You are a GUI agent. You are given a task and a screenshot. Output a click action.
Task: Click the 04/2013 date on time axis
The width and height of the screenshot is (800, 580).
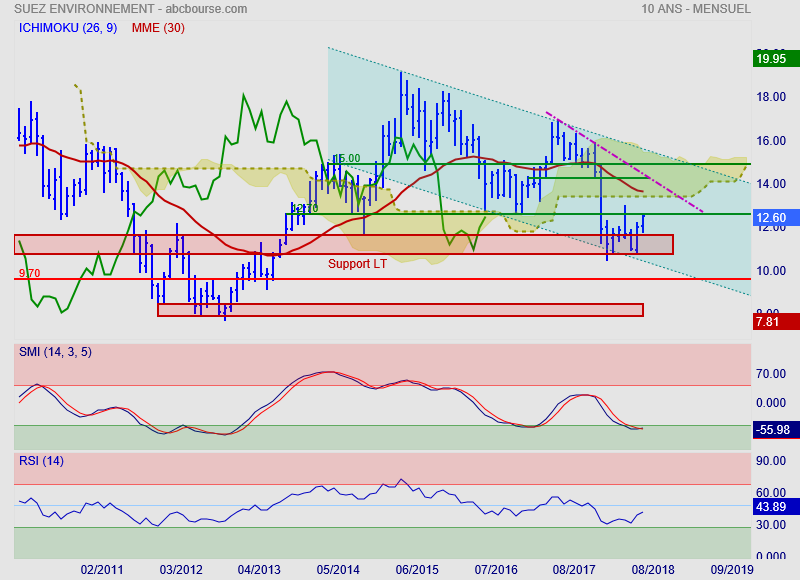259,570
